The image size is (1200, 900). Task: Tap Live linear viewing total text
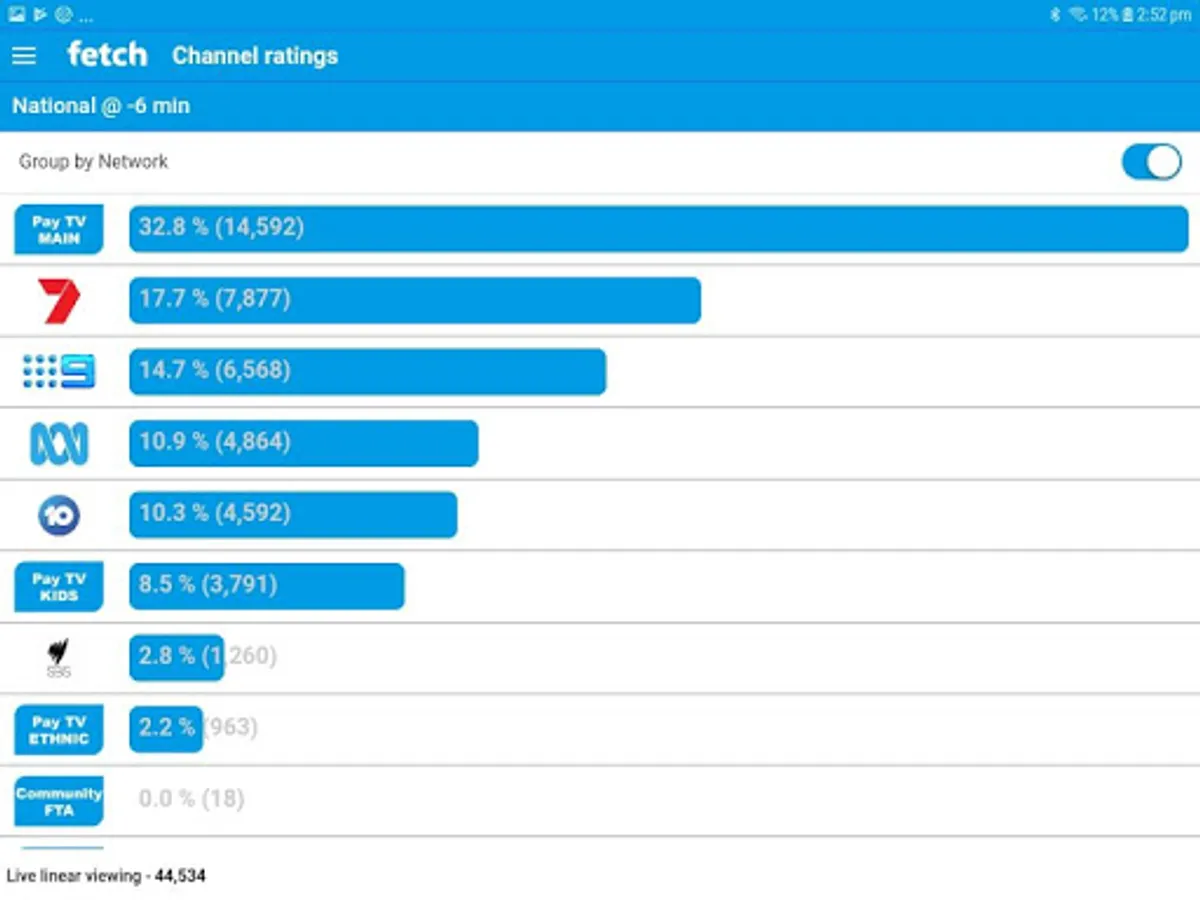click(106, 876)
